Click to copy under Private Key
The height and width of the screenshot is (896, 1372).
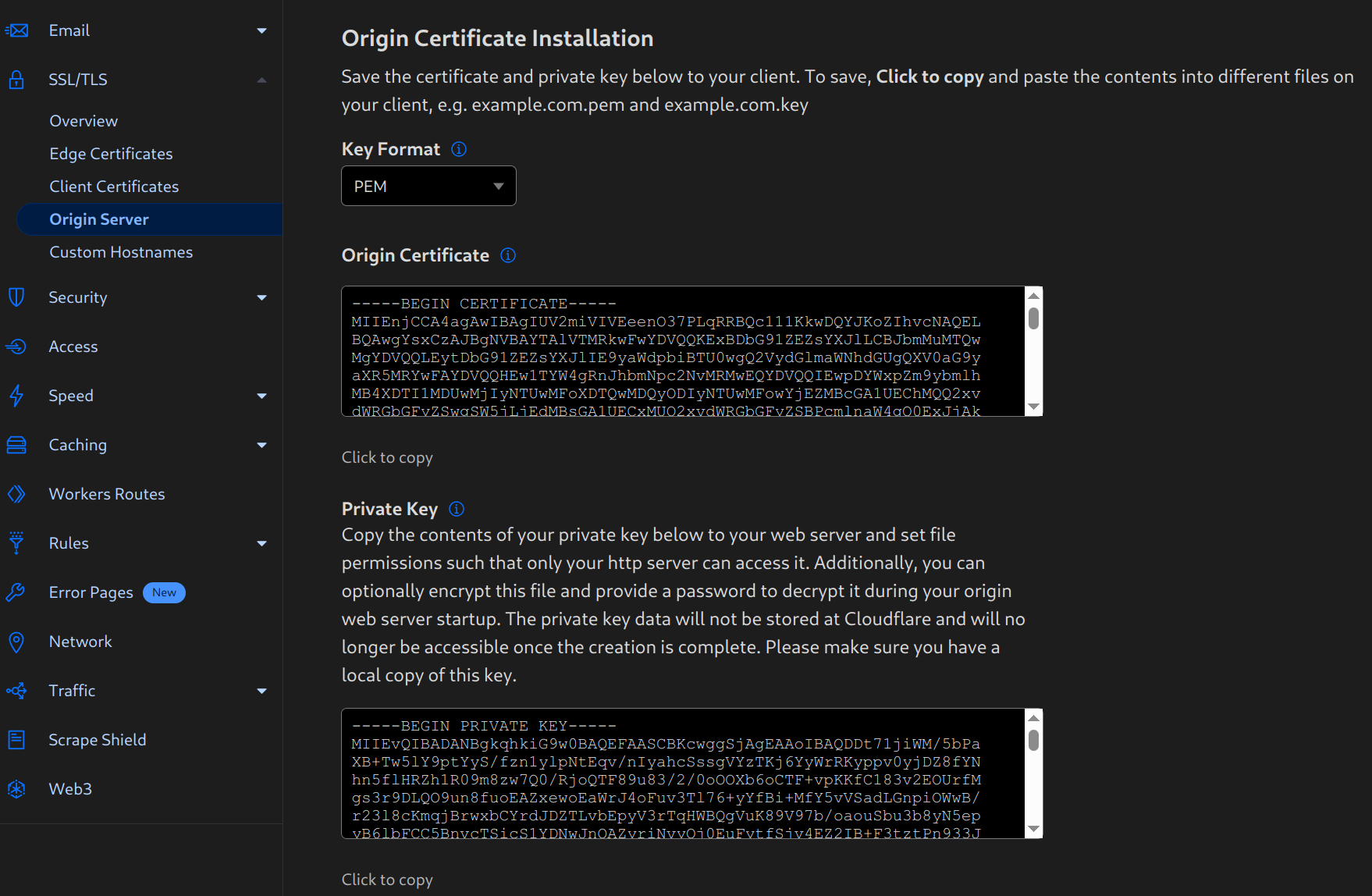tap(387, 880)
